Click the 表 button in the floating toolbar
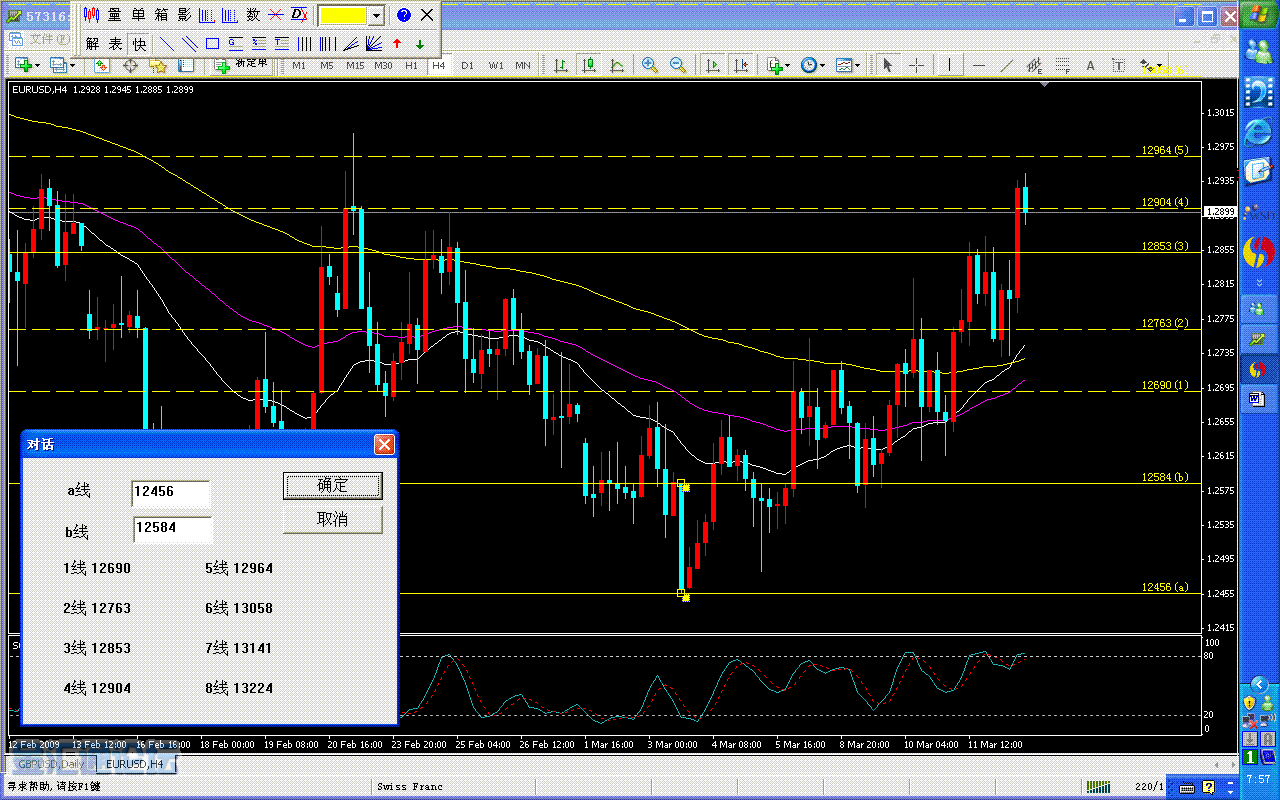Image resolution: width=1280 pixels, height=800 pixels. click(x=115, y=44)
